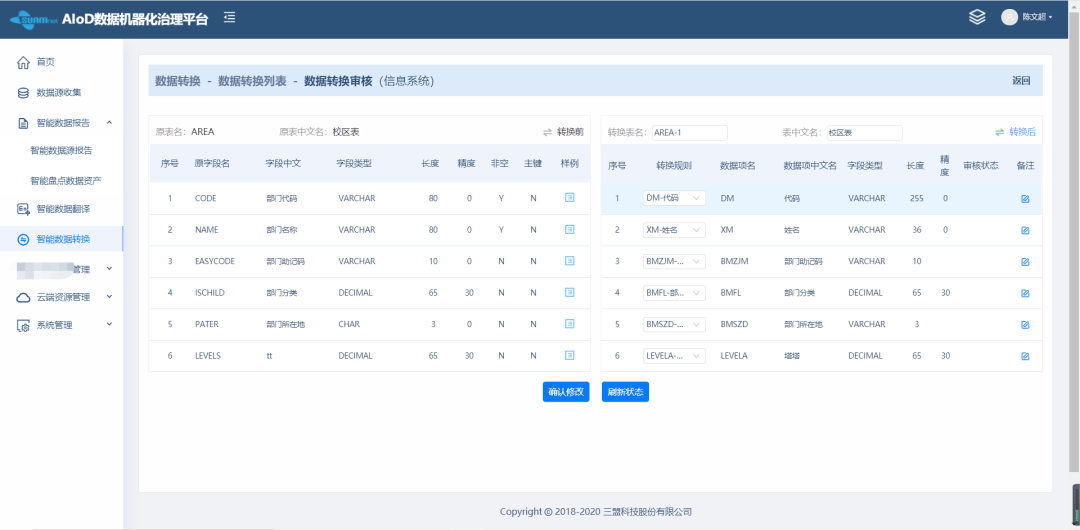Open the XM-姓名 conversion rule dropdown
The height and width of the screenshot is (530, 1080).
(674, 230)
